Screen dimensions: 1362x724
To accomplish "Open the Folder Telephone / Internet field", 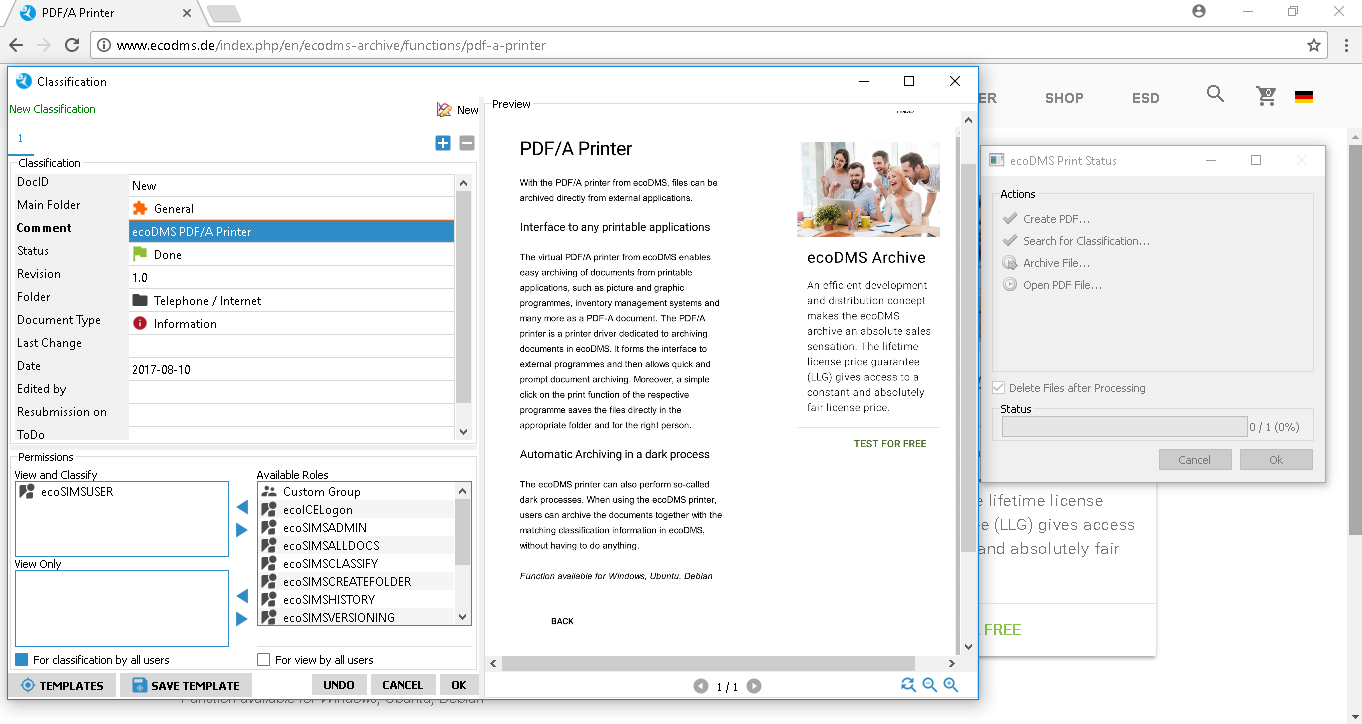I will pos(291,301).
